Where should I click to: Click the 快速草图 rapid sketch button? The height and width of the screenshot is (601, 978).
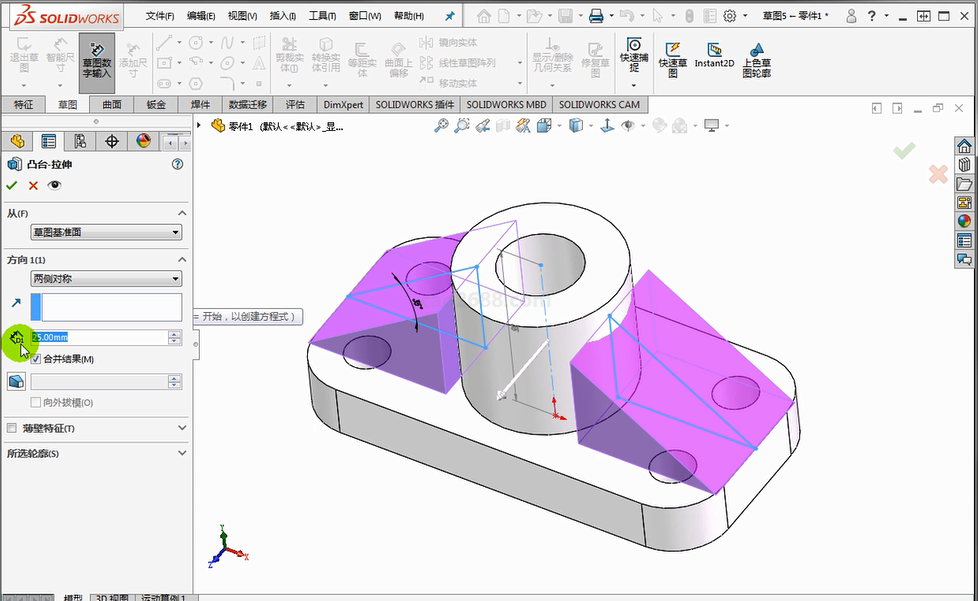[673, 60]
